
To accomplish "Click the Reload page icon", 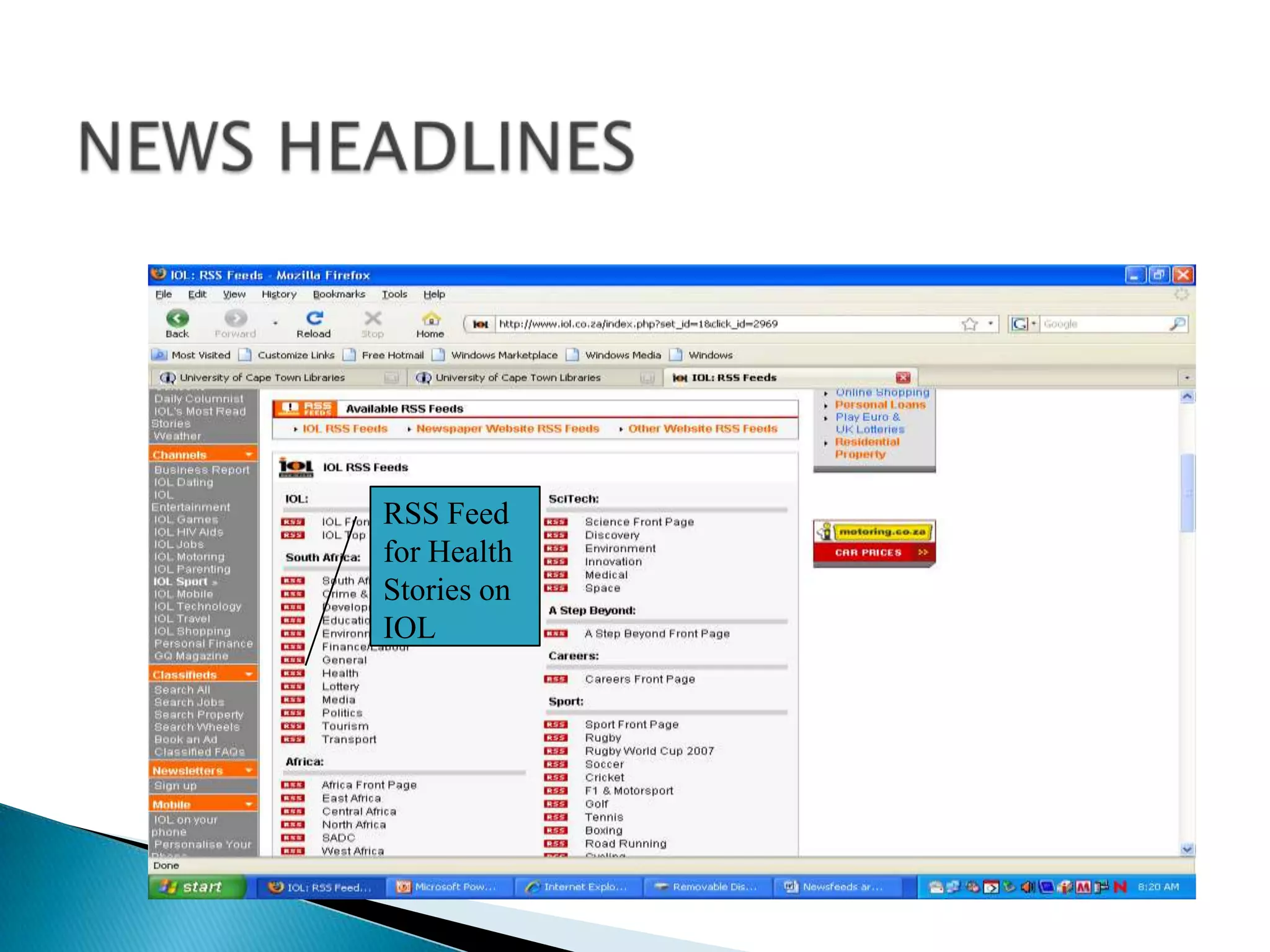I will pos(314,318).
